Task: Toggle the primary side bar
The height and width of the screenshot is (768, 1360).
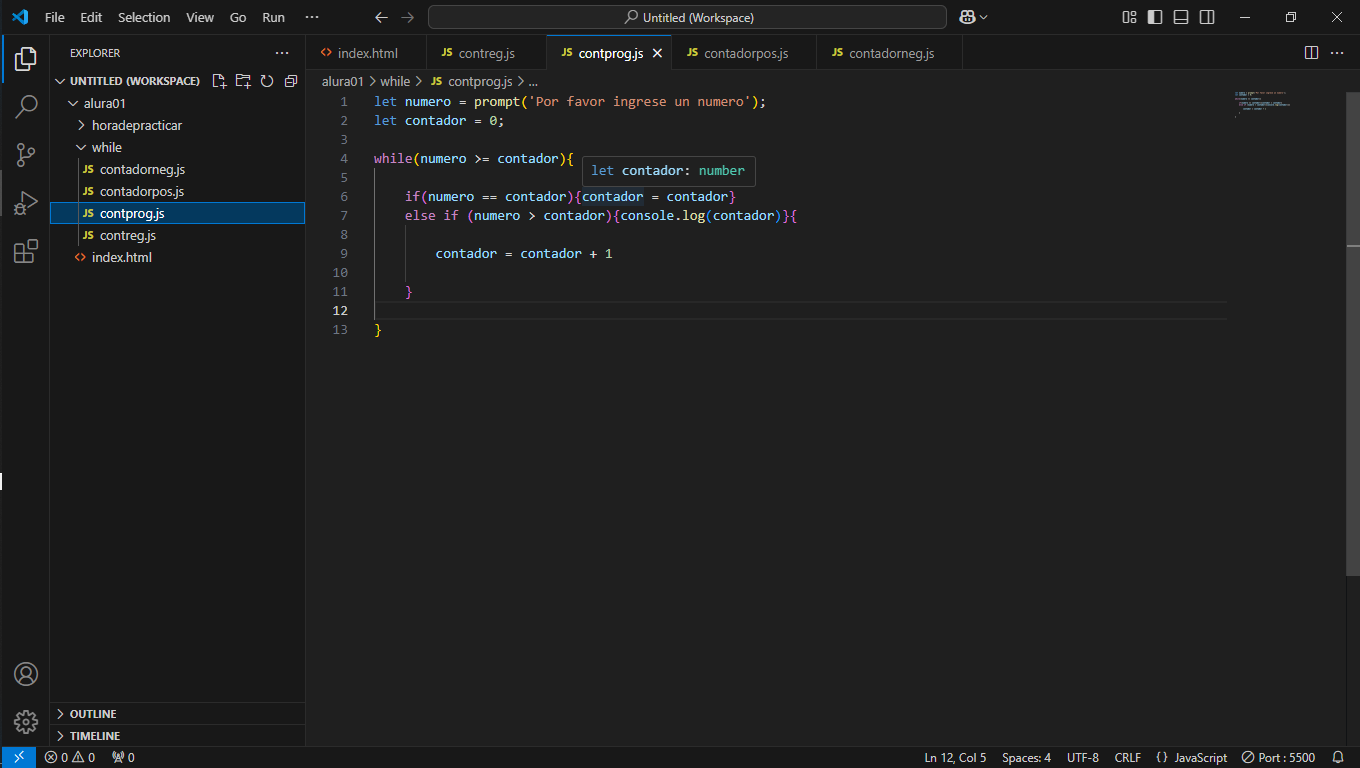Action: point(1155,17)
